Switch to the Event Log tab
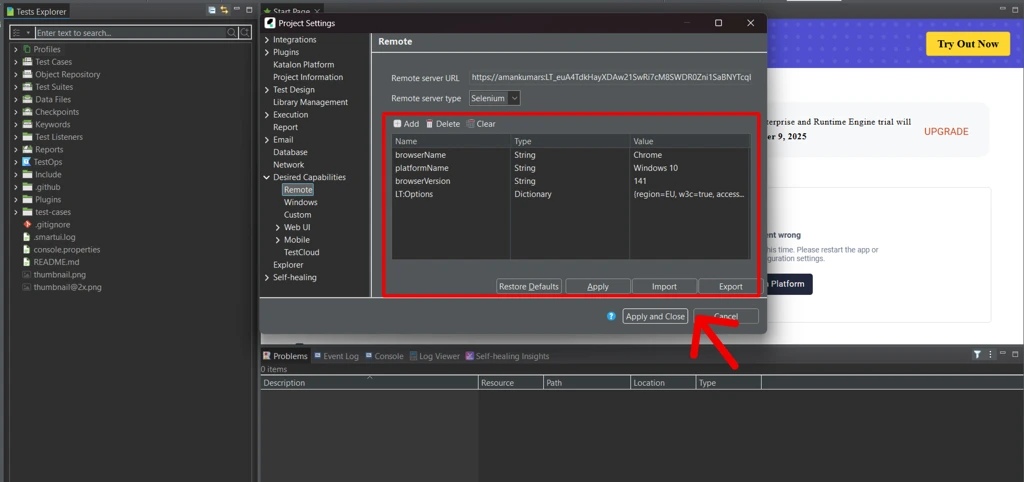The image size is (1024, 482). (x=336, y=356)
